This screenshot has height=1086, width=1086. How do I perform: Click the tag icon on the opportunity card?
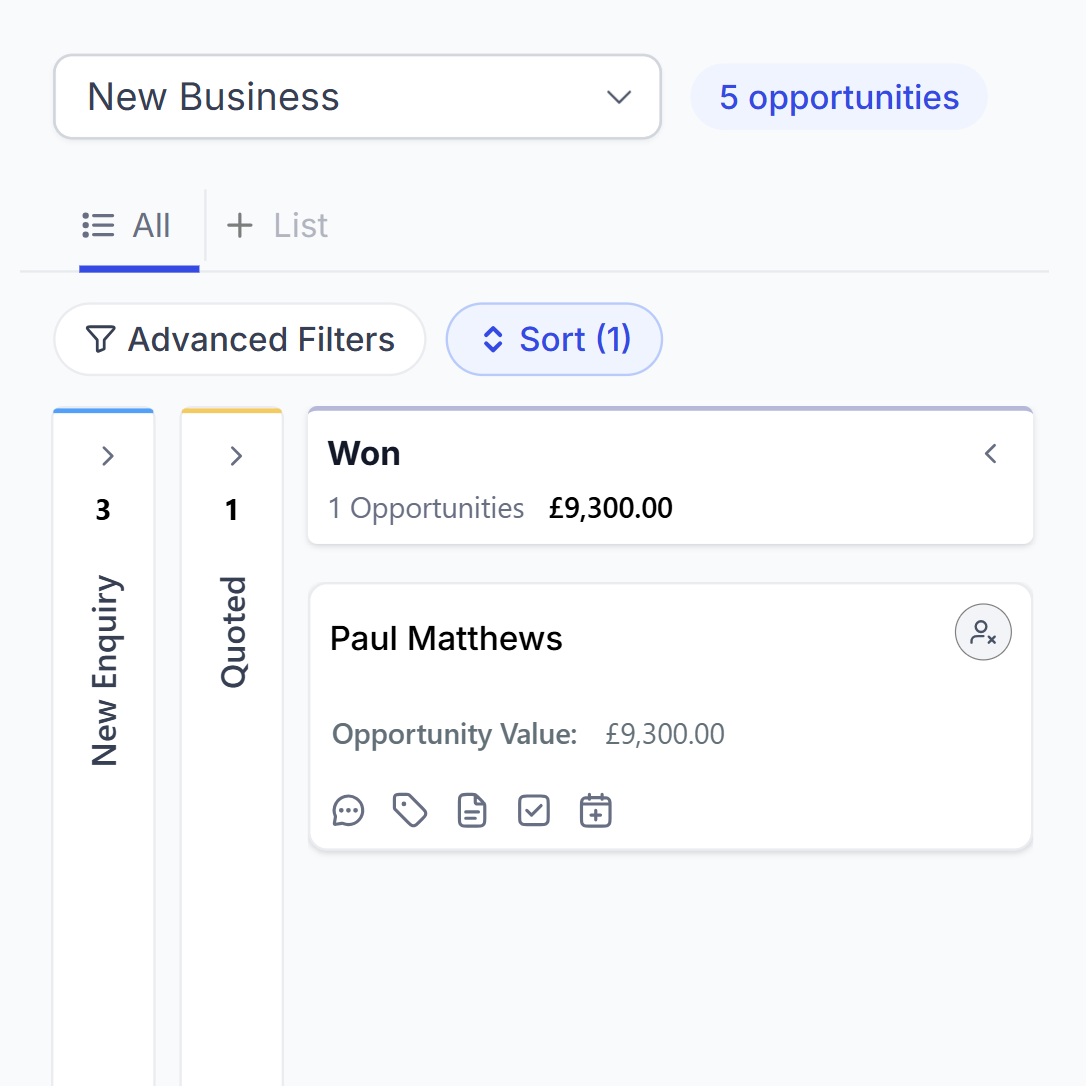click(410, 810)
